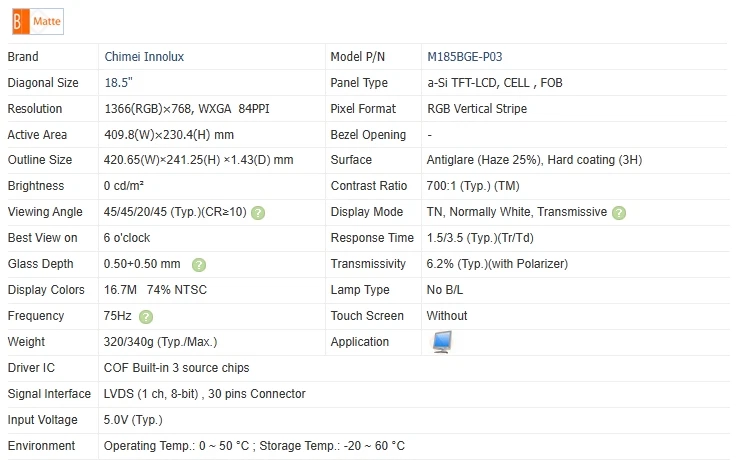This screenshot has width=737, height=460.
Task: Click the monitor icon in Application row
Action: [x=441, y=342]
